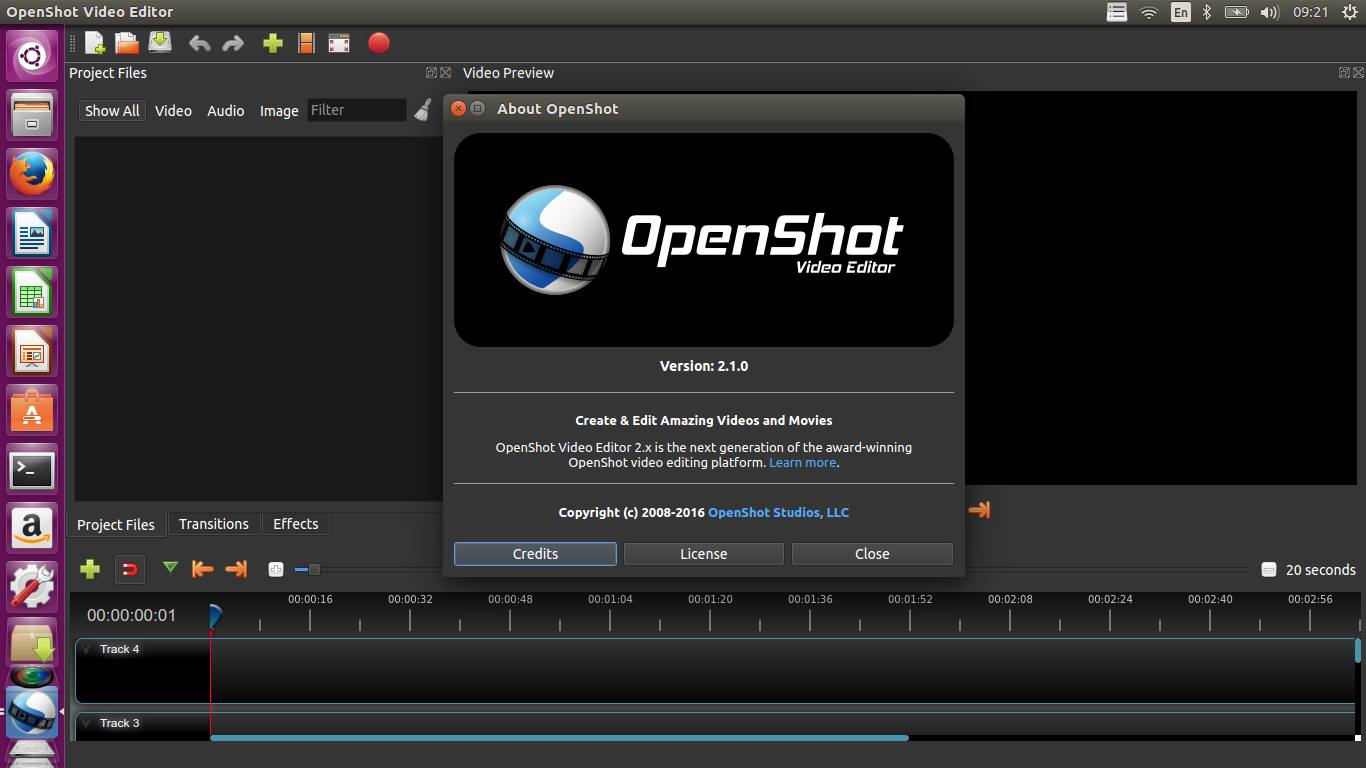Float the Project Files dock panel
The height and width of the screenshot is (768, 1366).
(431, 72)
